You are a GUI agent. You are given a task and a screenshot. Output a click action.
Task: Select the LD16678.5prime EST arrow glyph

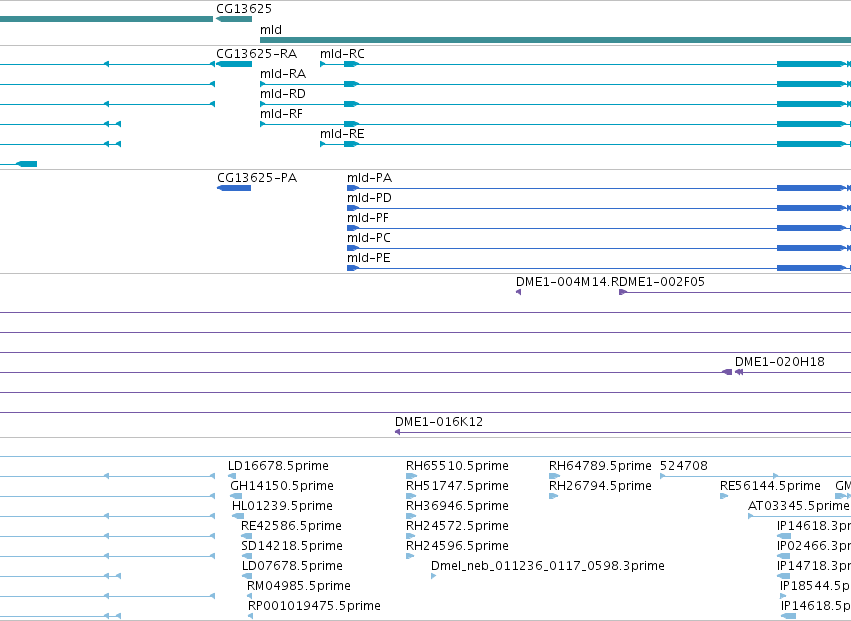[232, 476]
